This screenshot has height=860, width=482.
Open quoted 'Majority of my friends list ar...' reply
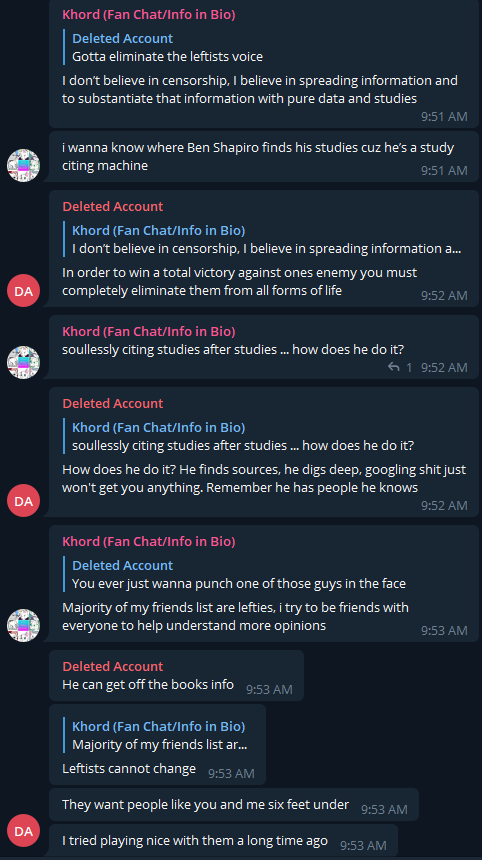(159, 735)
